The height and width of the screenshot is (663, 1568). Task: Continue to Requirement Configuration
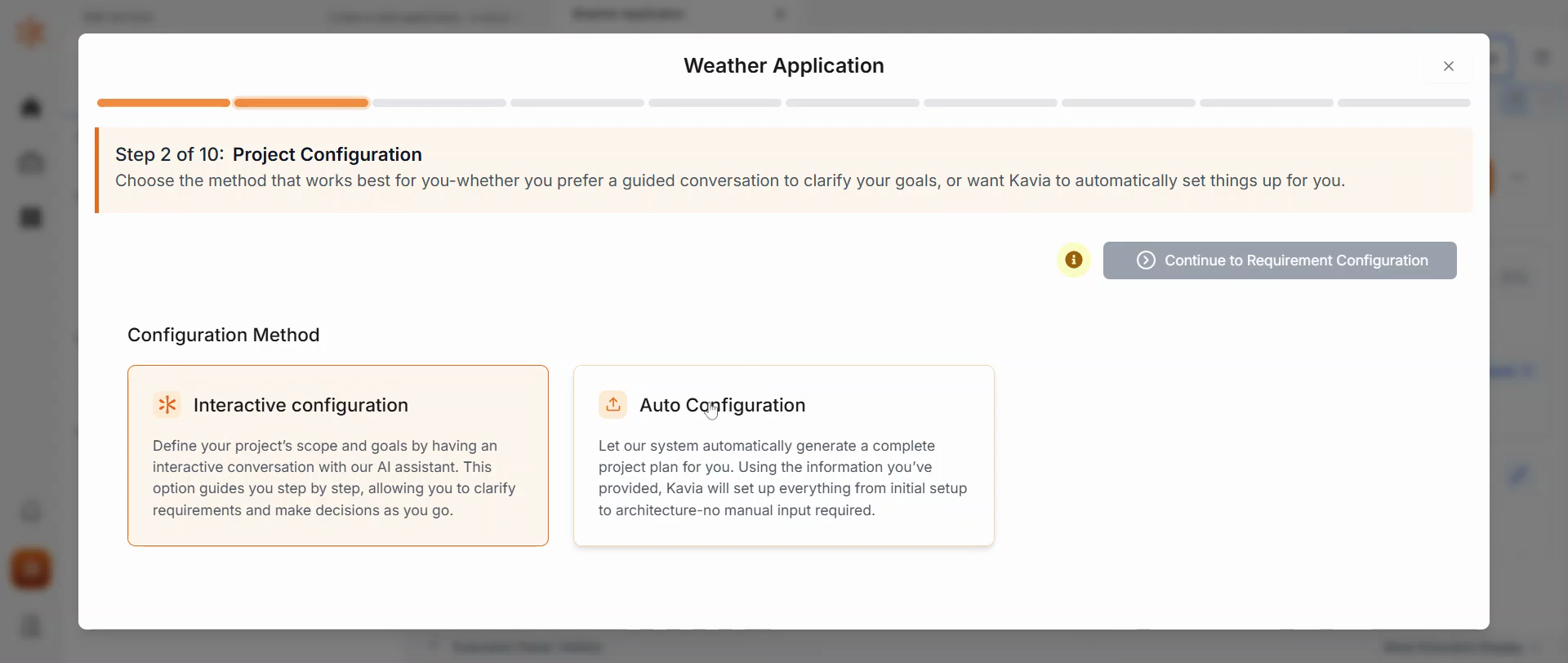[1280, 260]
